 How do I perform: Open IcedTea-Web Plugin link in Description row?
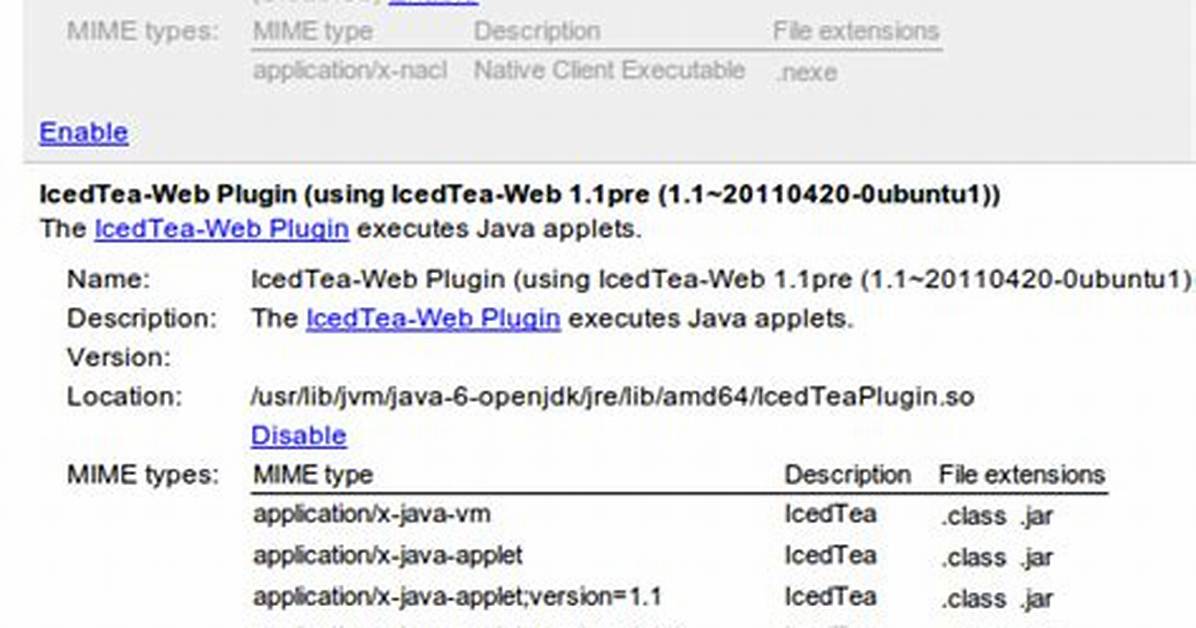click(x=432, y=318)
